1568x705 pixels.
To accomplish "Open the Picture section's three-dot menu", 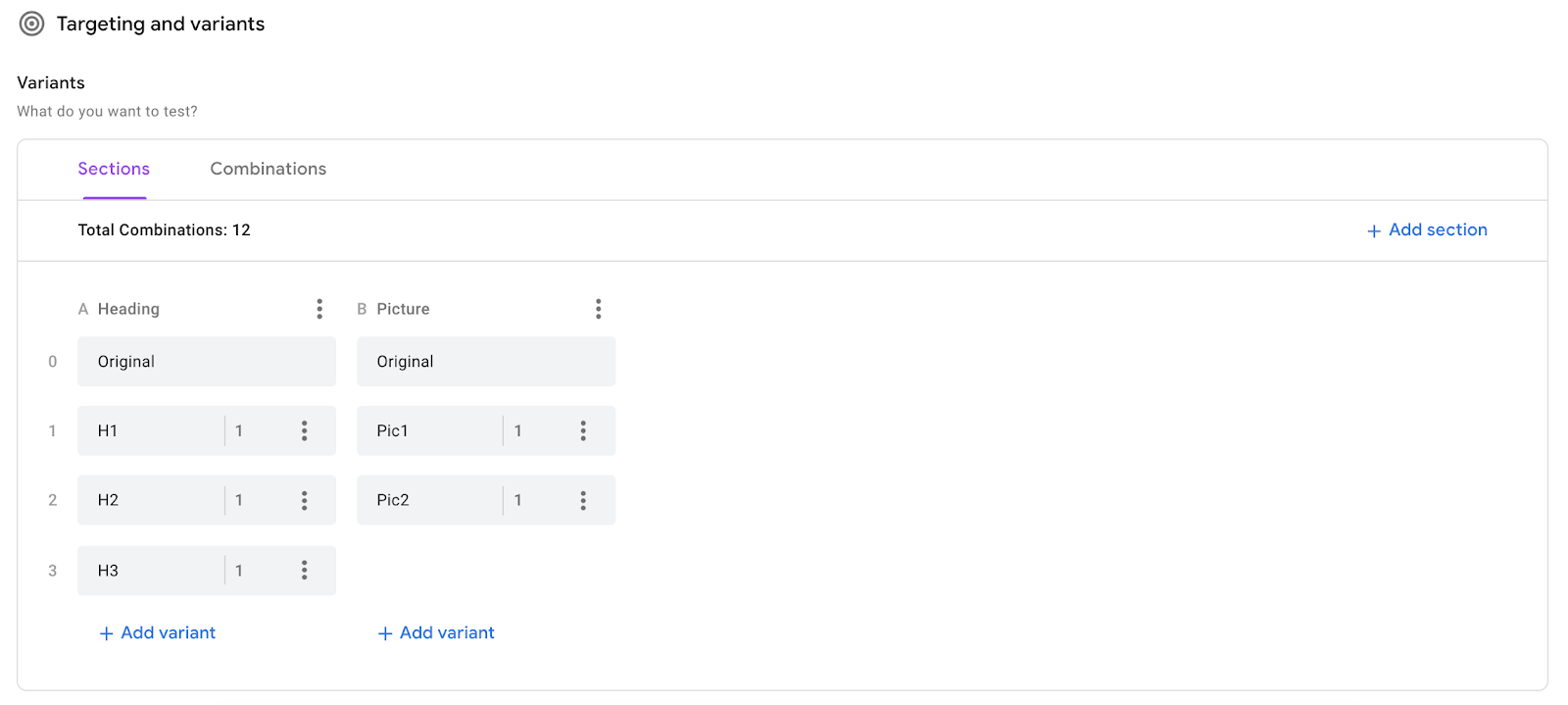I will 599,308.
